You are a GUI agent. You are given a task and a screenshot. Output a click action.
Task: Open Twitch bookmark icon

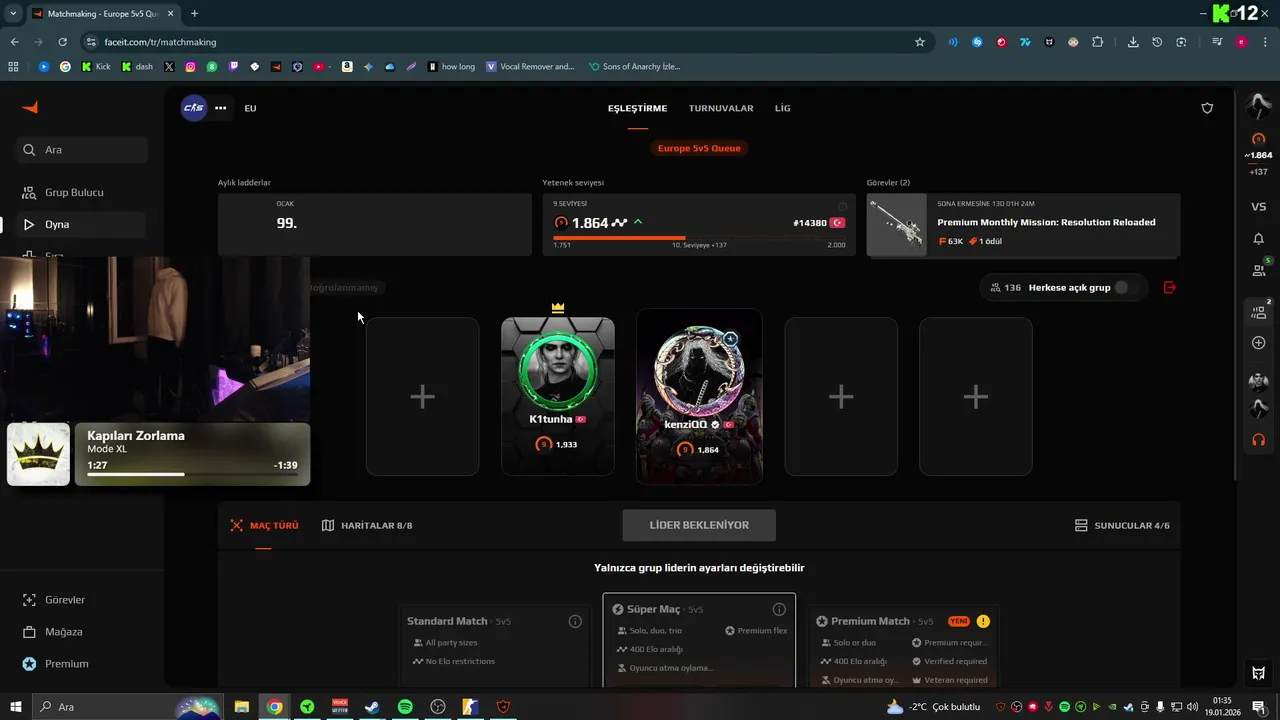click(x=233, y=67)
